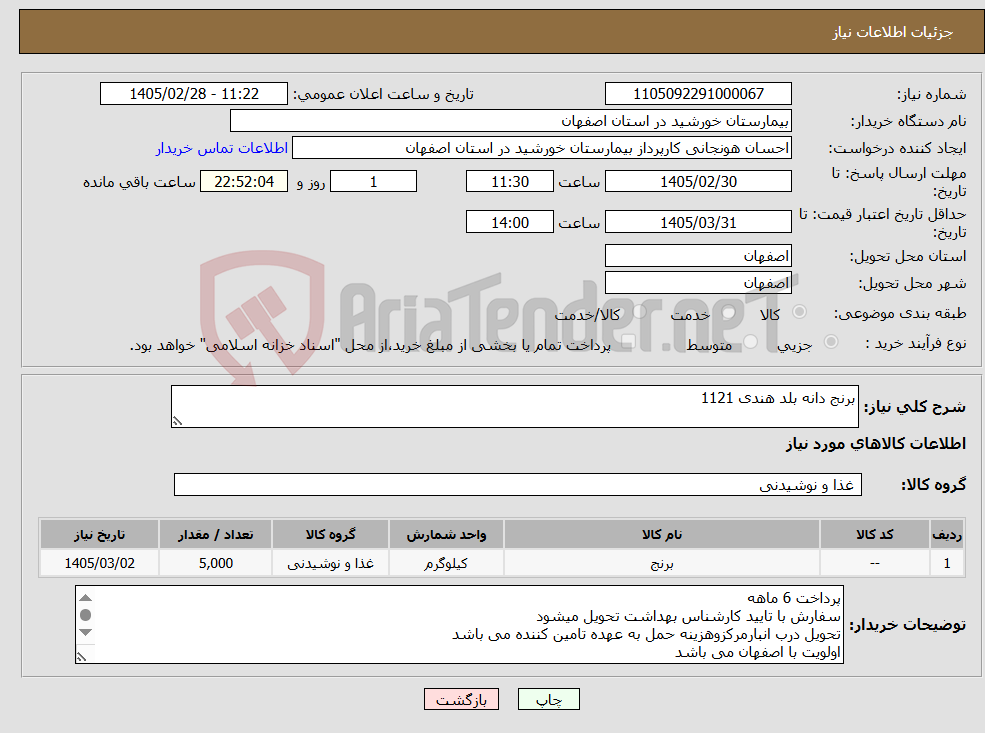Click the remaining days field showing 1
This screenshot has width=985, height=733.
(373, 182)
